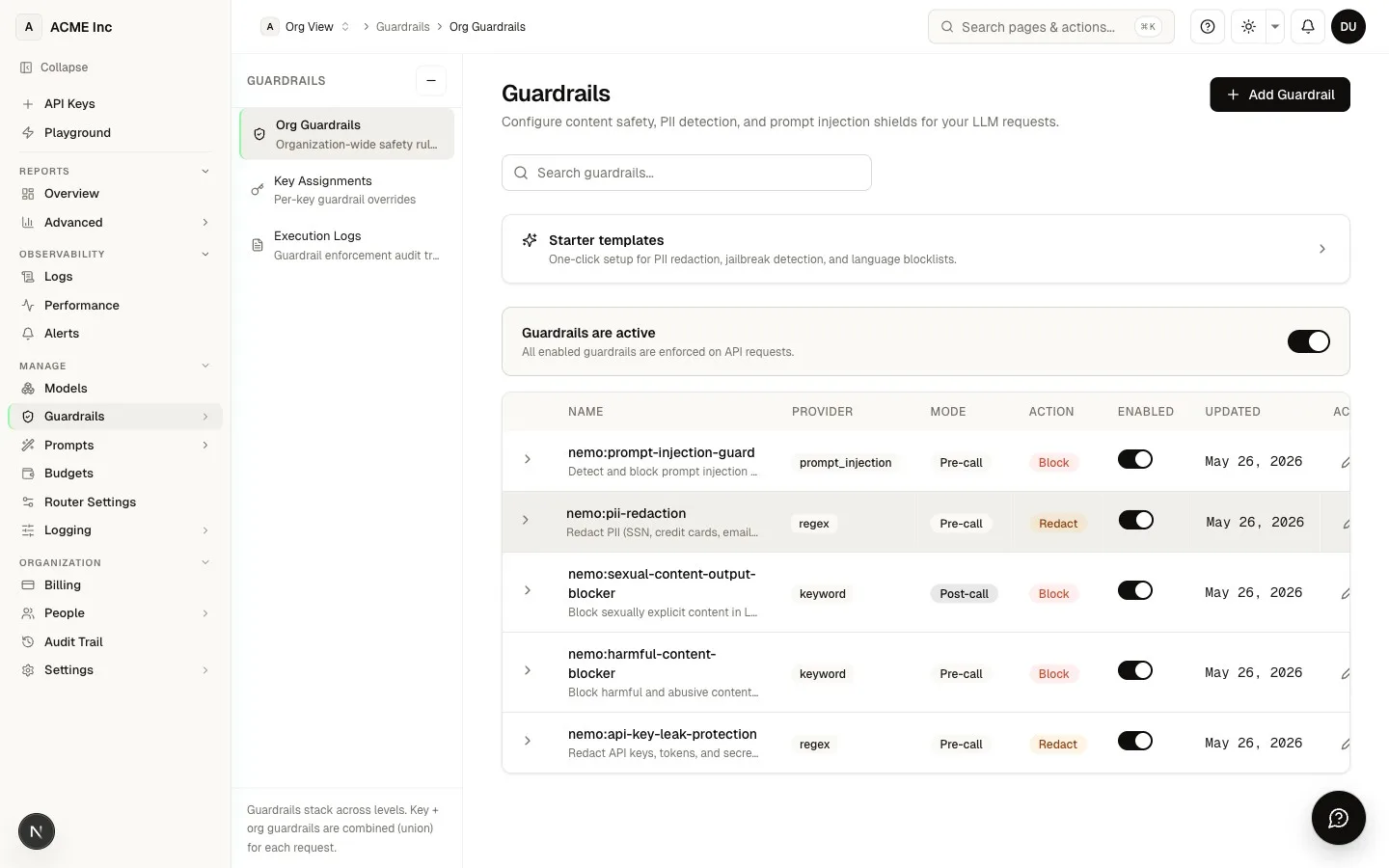The image size is (1389, 868).
Task: Open Key Assignments section
Action: [347, 190]
